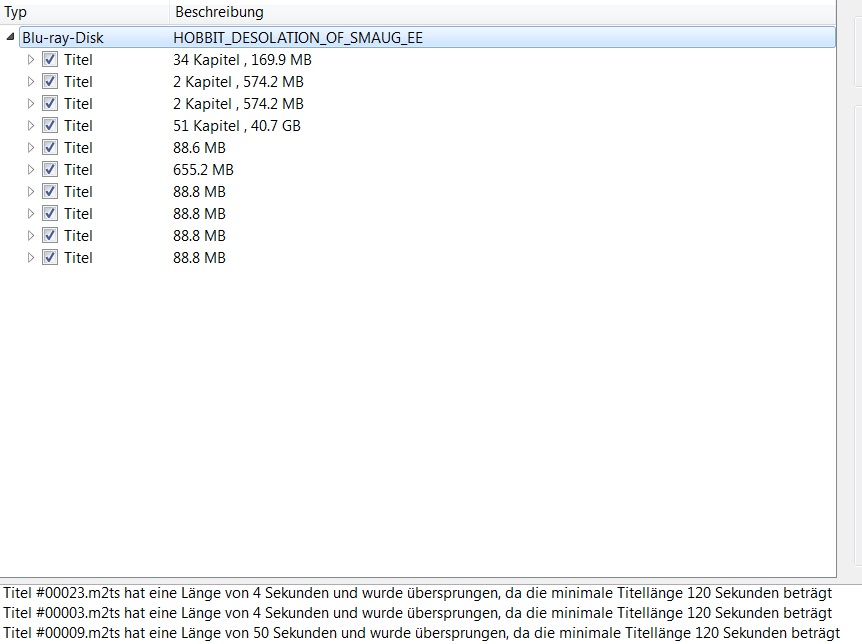862x644 pixels.
Task: Collapse the Blu-ray-Disk tree node
Action: coord(10,37)
